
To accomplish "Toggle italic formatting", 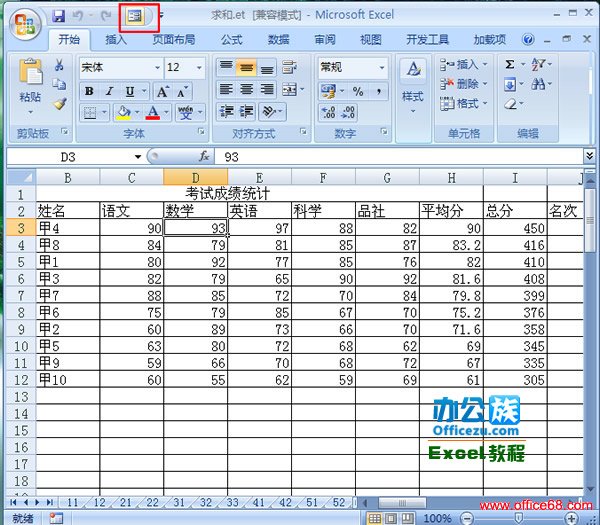I will [108, 91].
